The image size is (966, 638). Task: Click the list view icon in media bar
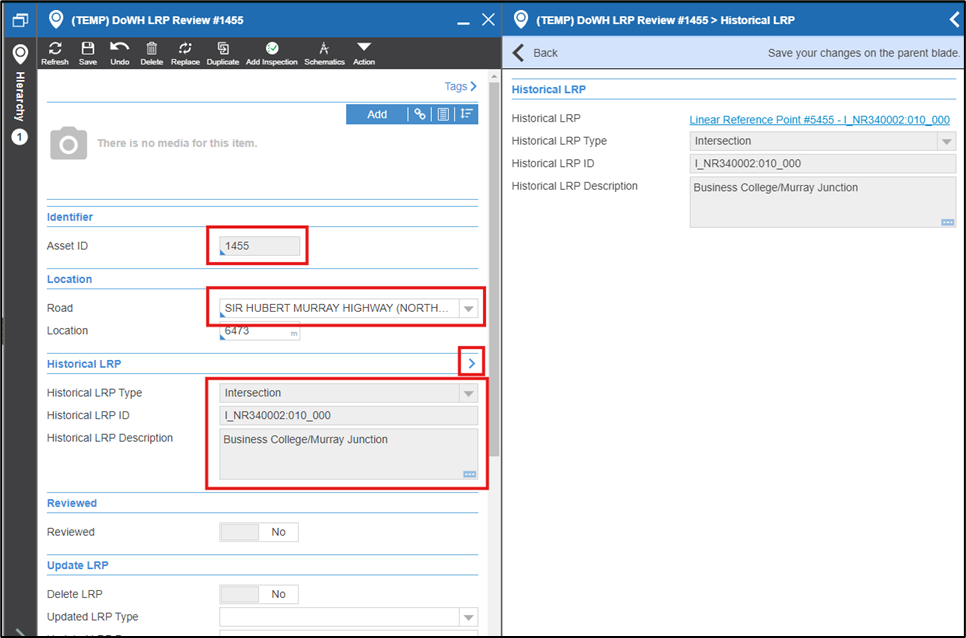tap(443, 114)
